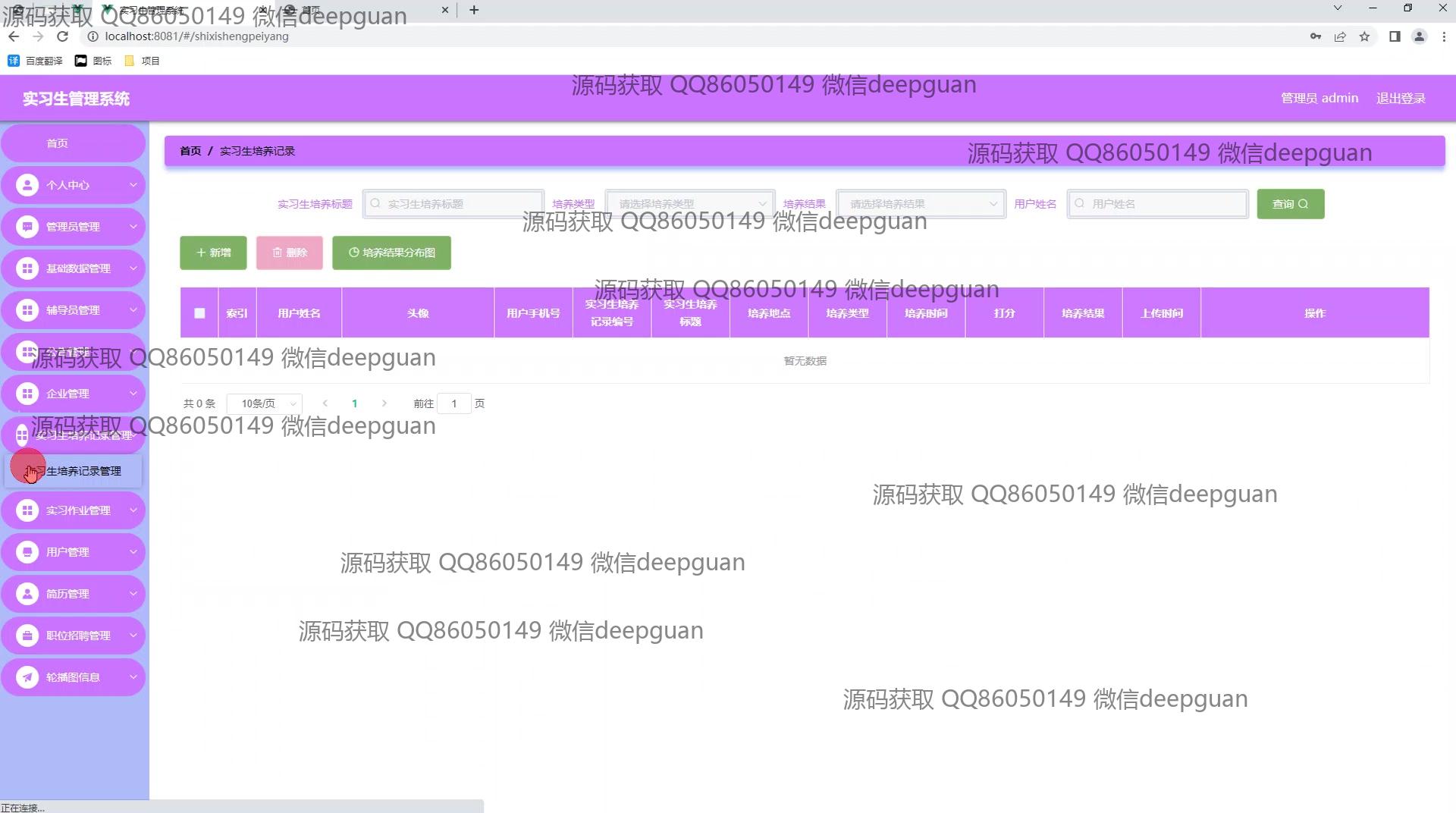Expand 辅导员管理 using its chevron arrow

coord(133,310)
